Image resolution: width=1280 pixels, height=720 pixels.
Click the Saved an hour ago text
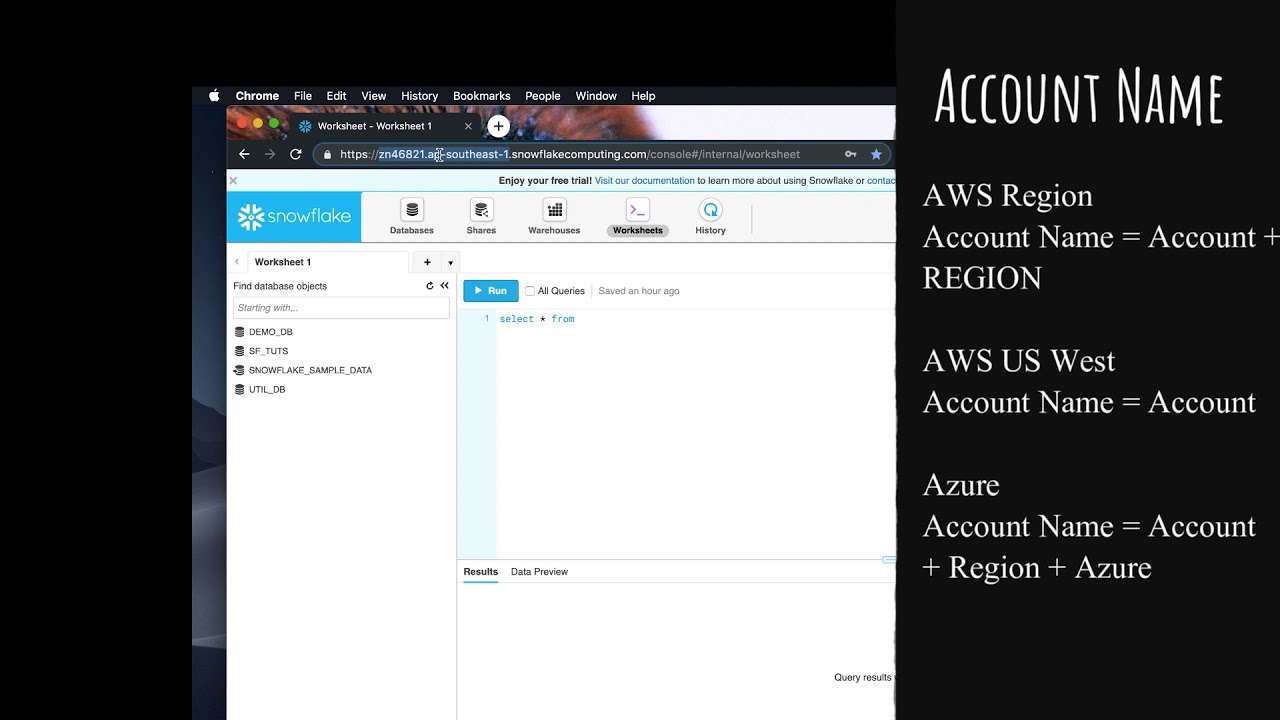point(639,291)
